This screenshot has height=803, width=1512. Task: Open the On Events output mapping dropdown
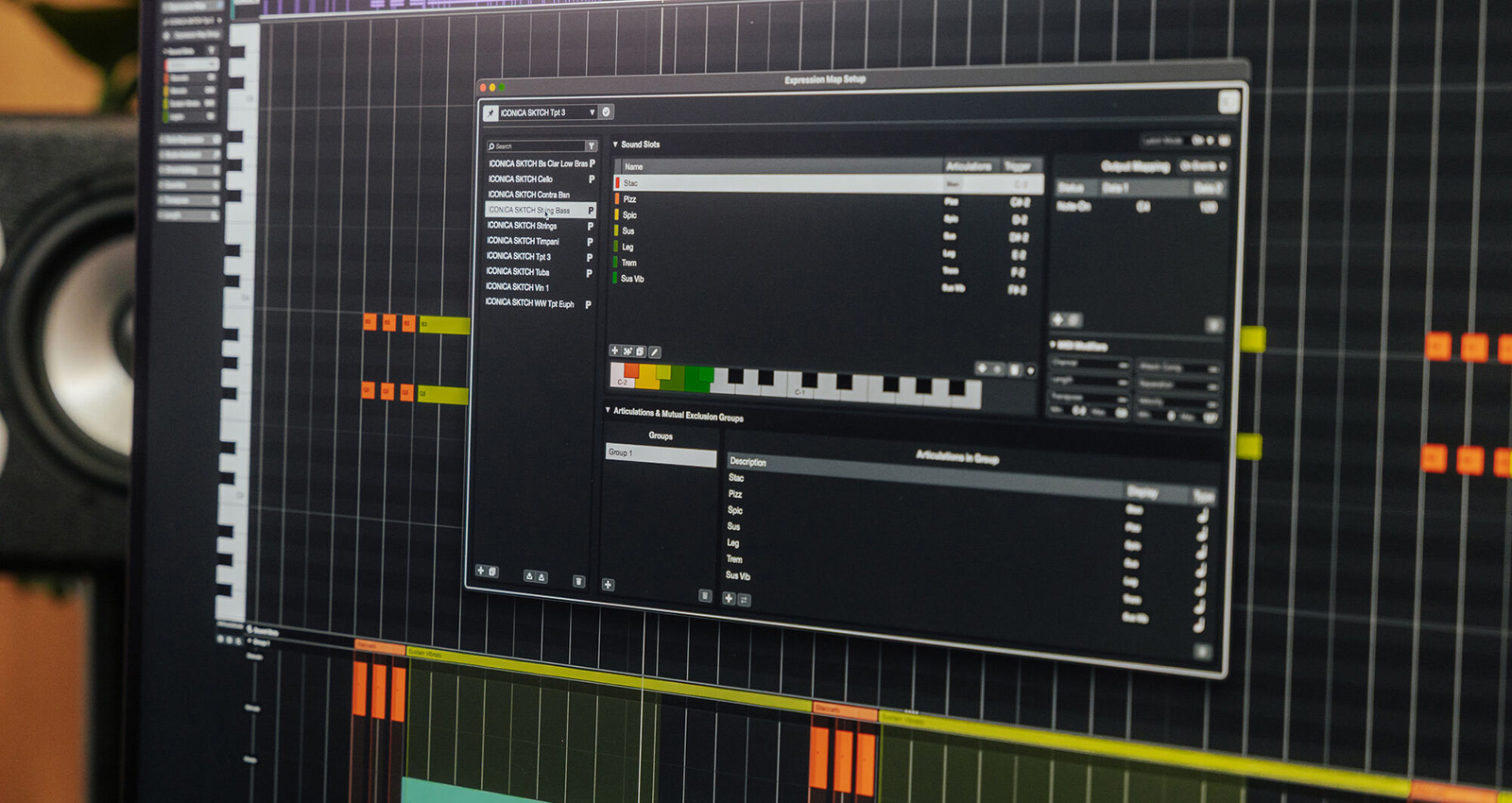1201,166
